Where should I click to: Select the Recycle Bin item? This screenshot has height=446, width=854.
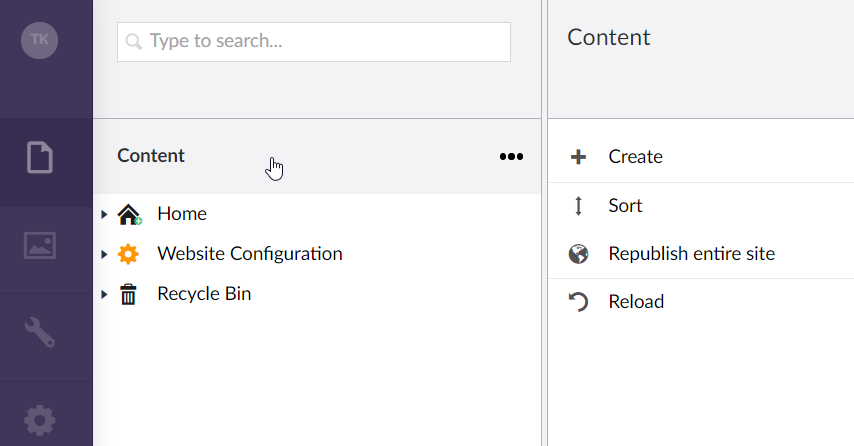tap(204, 295)
